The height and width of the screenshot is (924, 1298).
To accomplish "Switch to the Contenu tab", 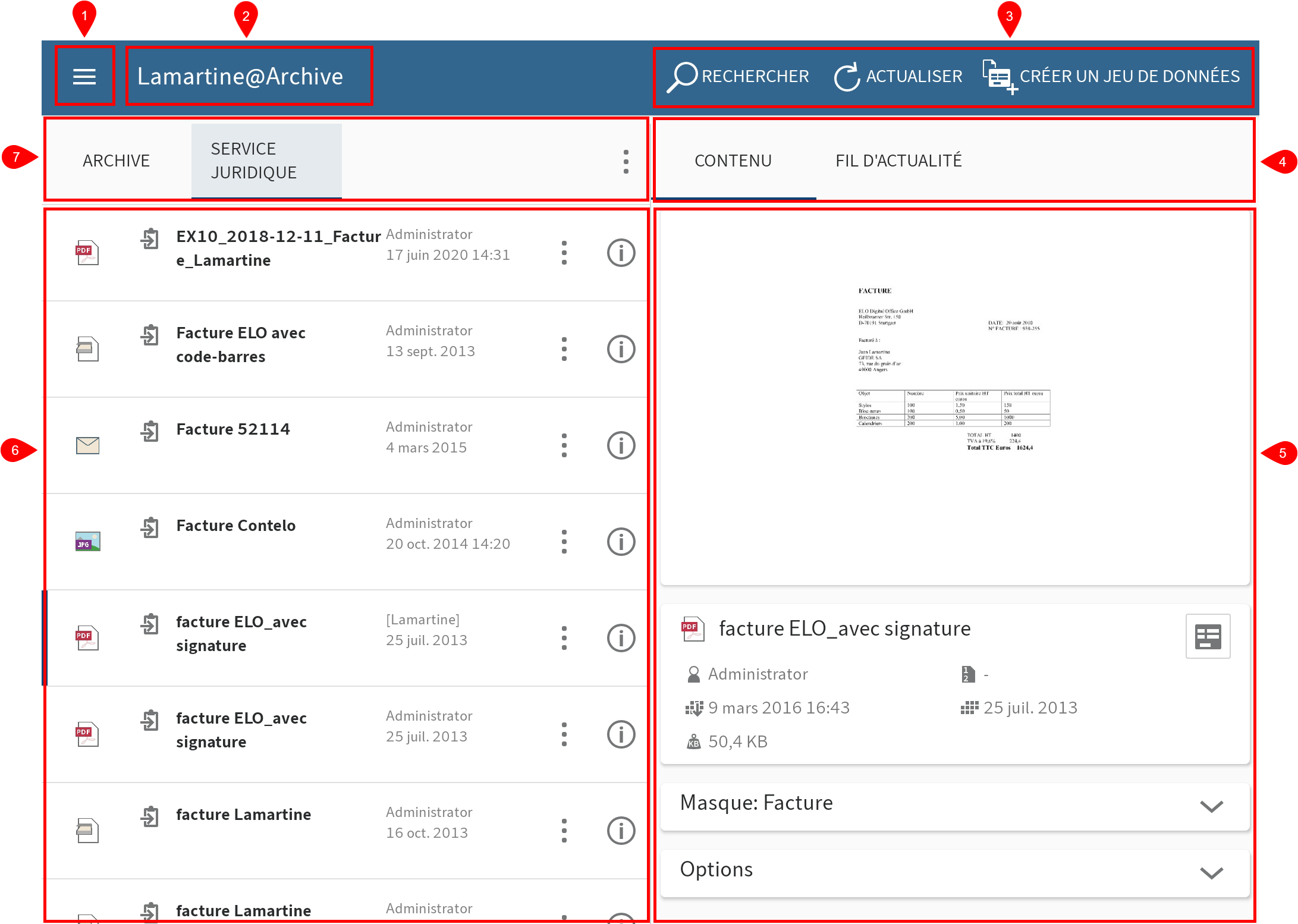I will pyautogui.click(x=733, y=161).
